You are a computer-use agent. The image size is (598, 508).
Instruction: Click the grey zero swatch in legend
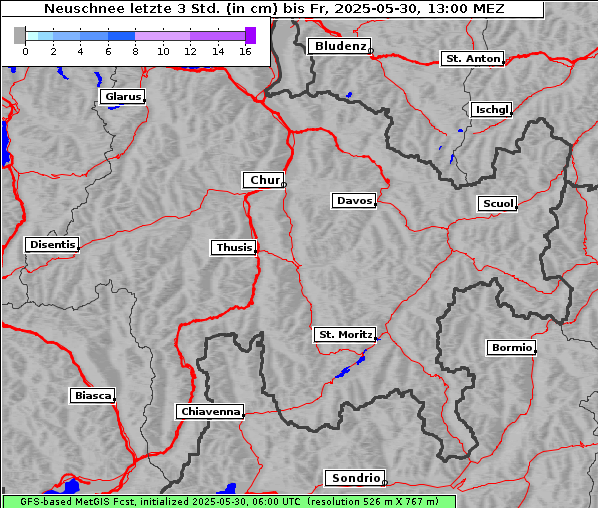click(19, 35)
